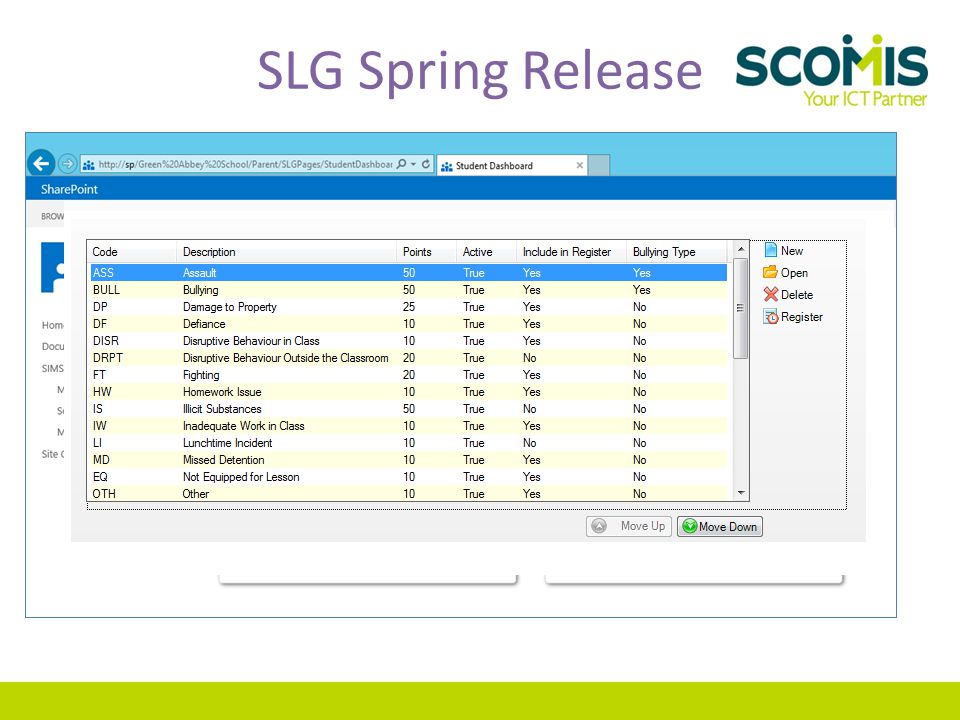Click the SharePoint header link
The image size is (960, 720).
(x=69, y=189)
